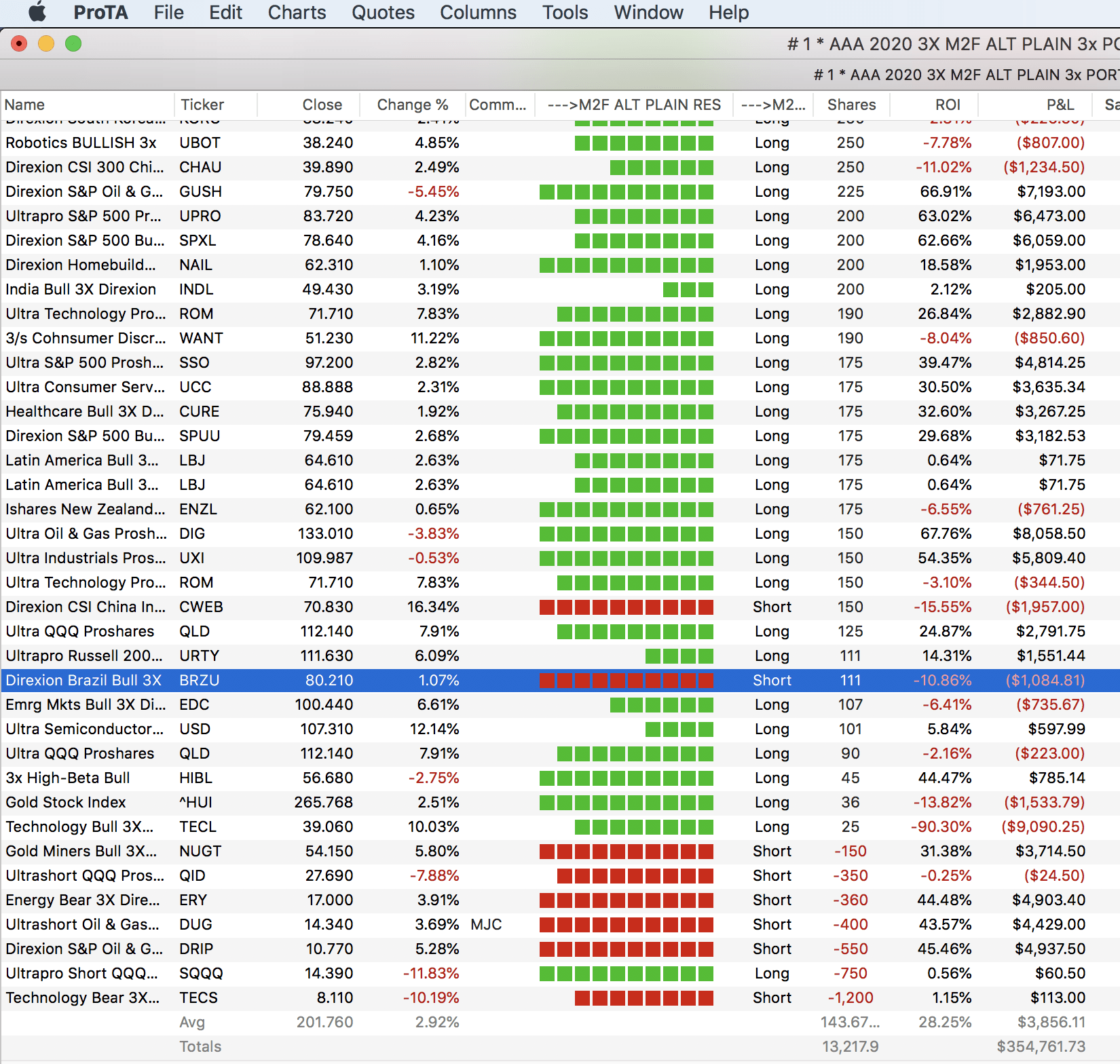Click the CHAU ticker cell
The image size is (1120, 1064).
200,167
